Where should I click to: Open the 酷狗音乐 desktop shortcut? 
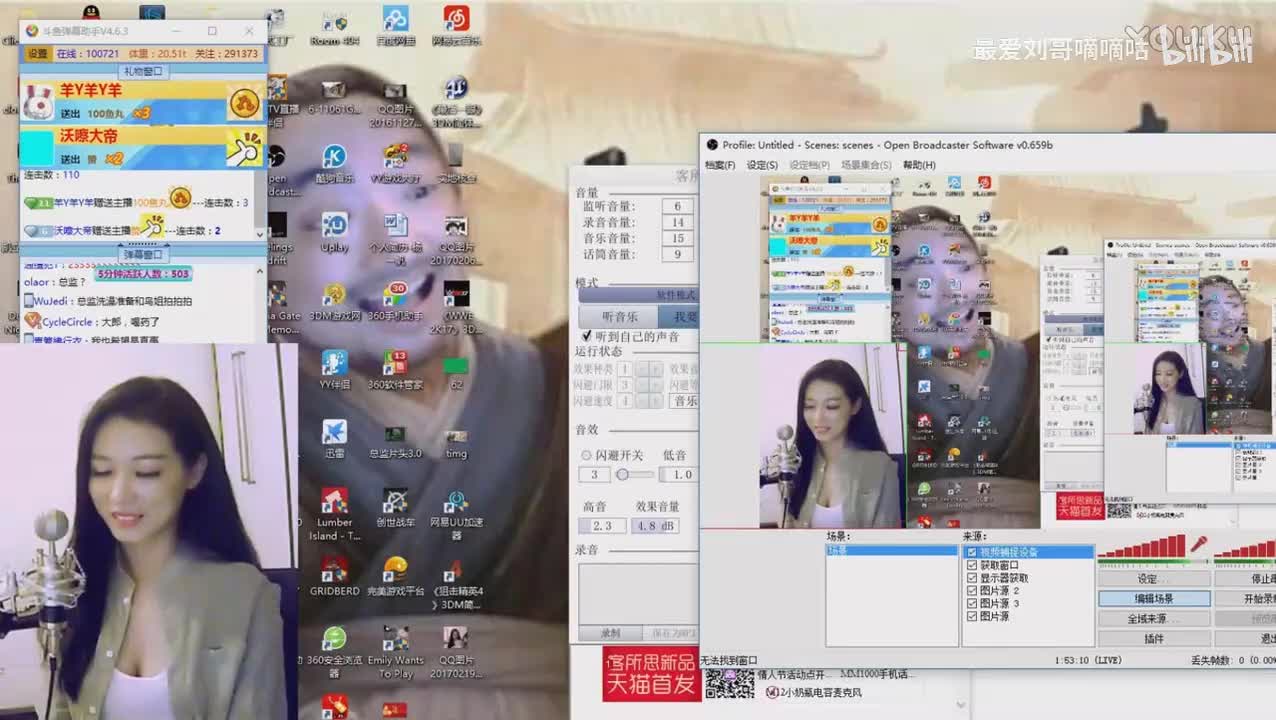click(x=335, y=164)
